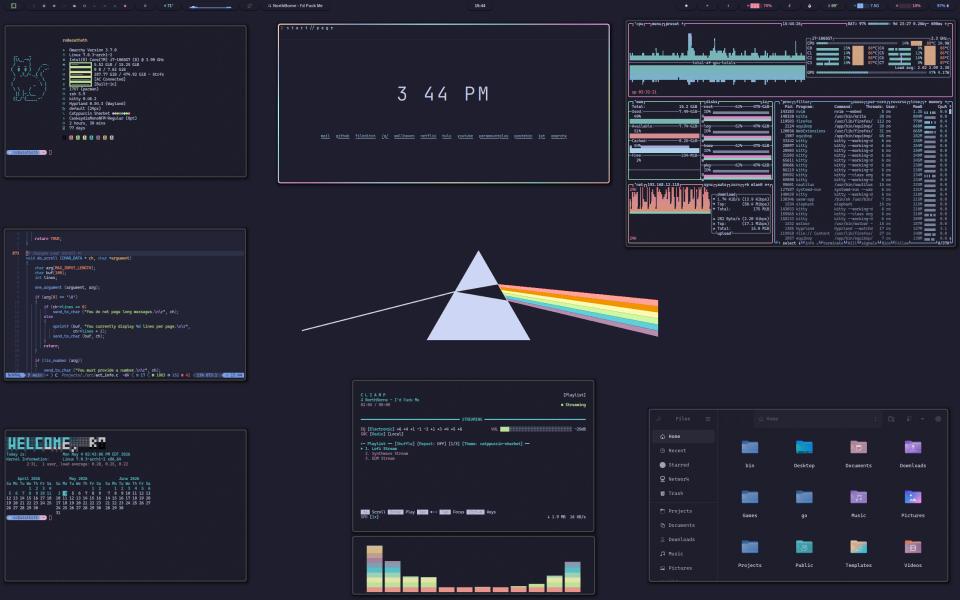Image resolution: width=960 pixels, height=600 pixels.
Task: Open the netflix link on start page
Action: (x=428, y=137)
